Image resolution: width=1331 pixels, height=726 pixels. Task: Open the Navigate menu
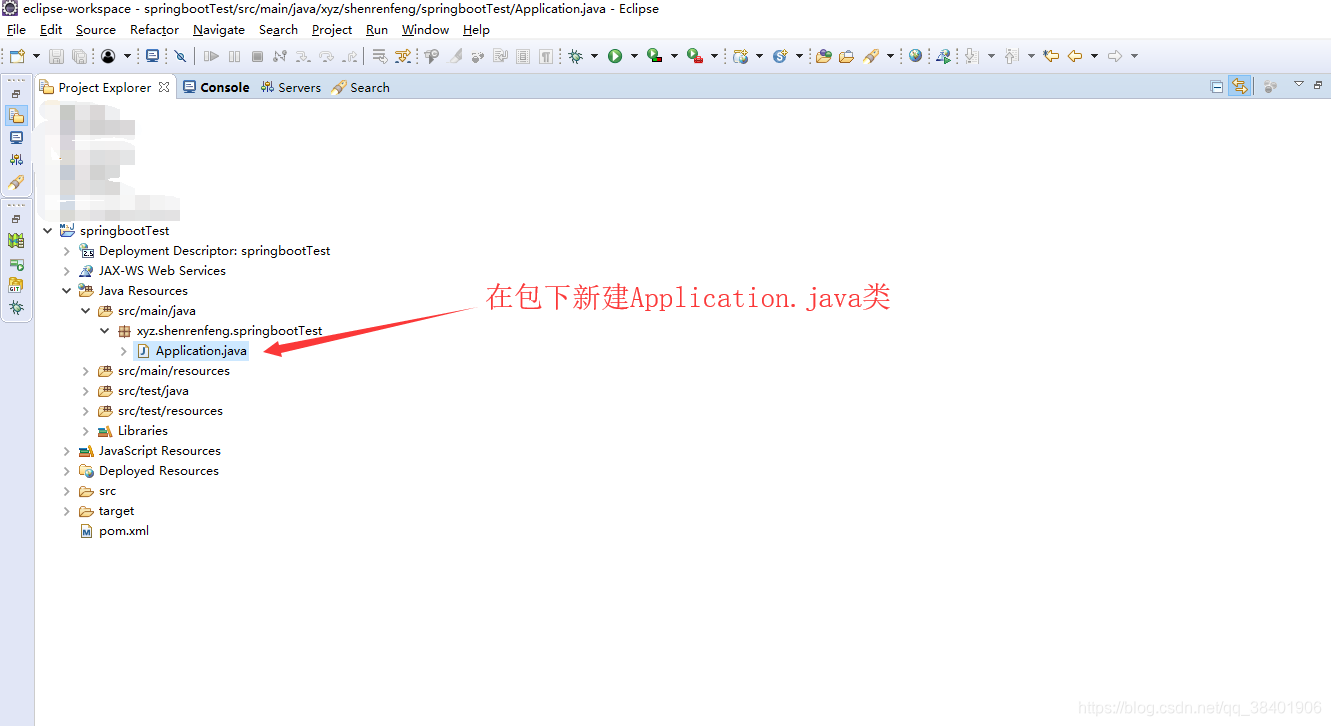(x=219, y=30)
